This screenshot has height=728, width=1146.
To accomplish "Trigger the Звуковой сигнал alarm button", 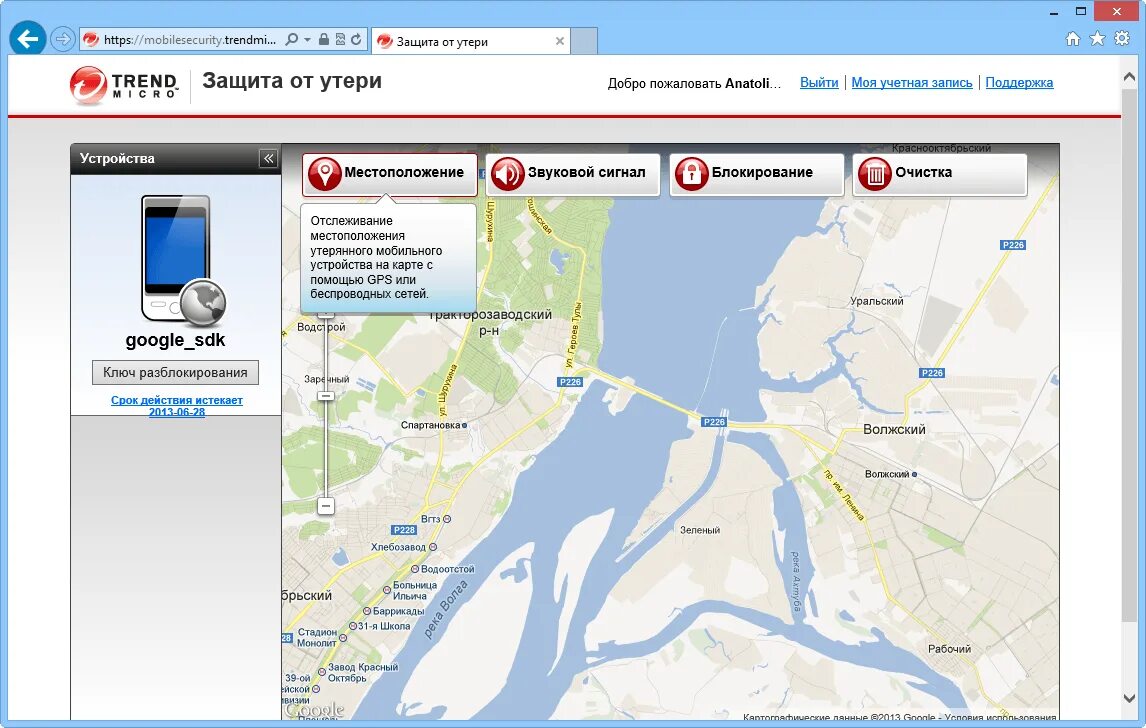I will (x=573, y=174).
